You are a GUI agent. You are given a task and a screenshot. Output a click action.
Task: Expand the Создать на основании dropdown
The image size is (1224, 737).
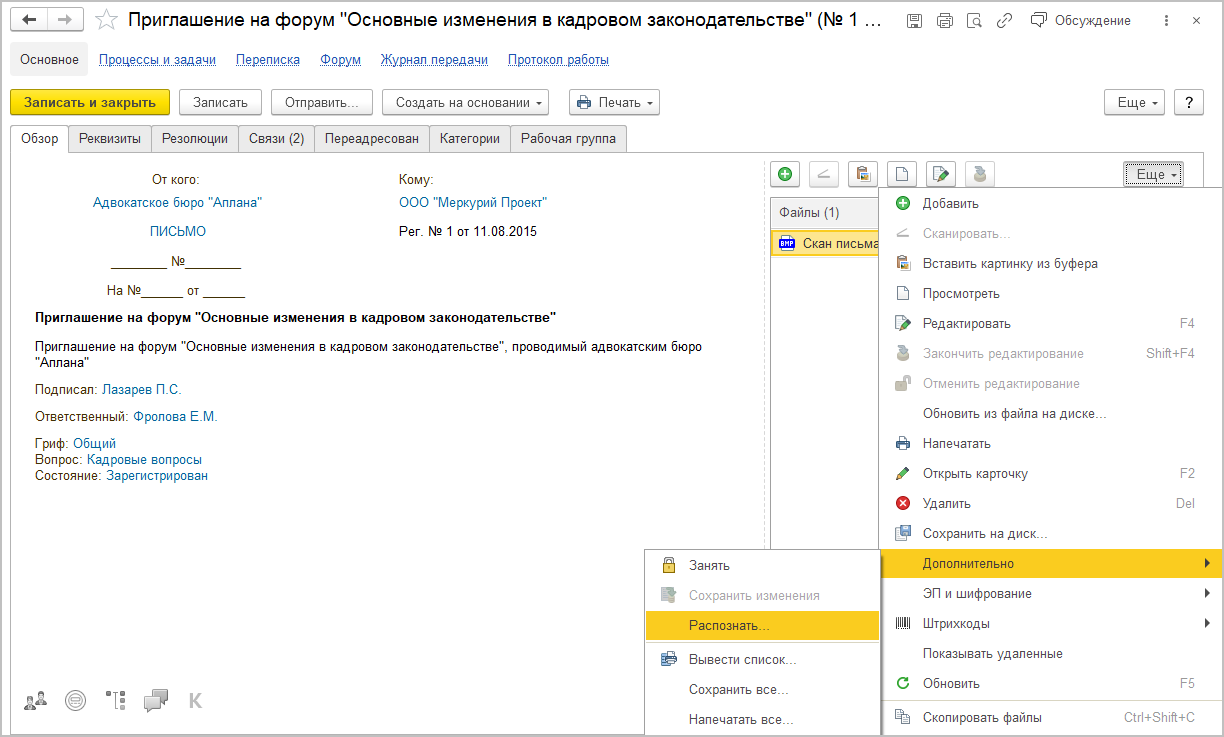466,102
